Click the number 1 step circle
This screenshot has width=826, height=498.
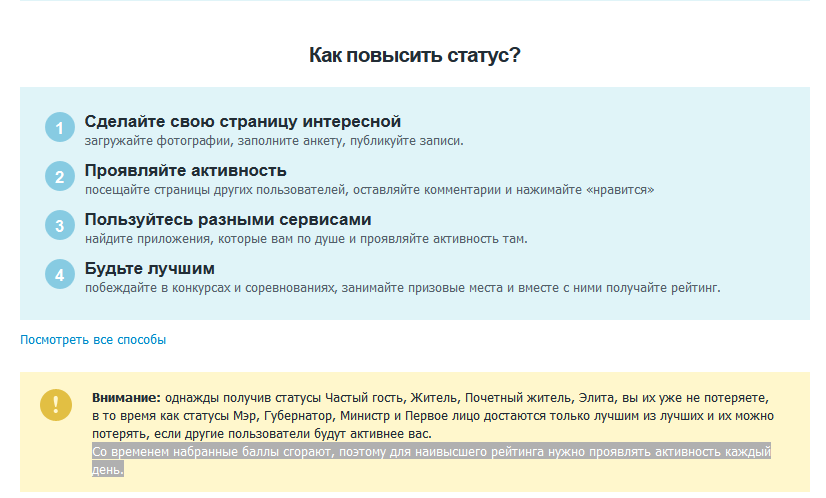pos(60,127)
